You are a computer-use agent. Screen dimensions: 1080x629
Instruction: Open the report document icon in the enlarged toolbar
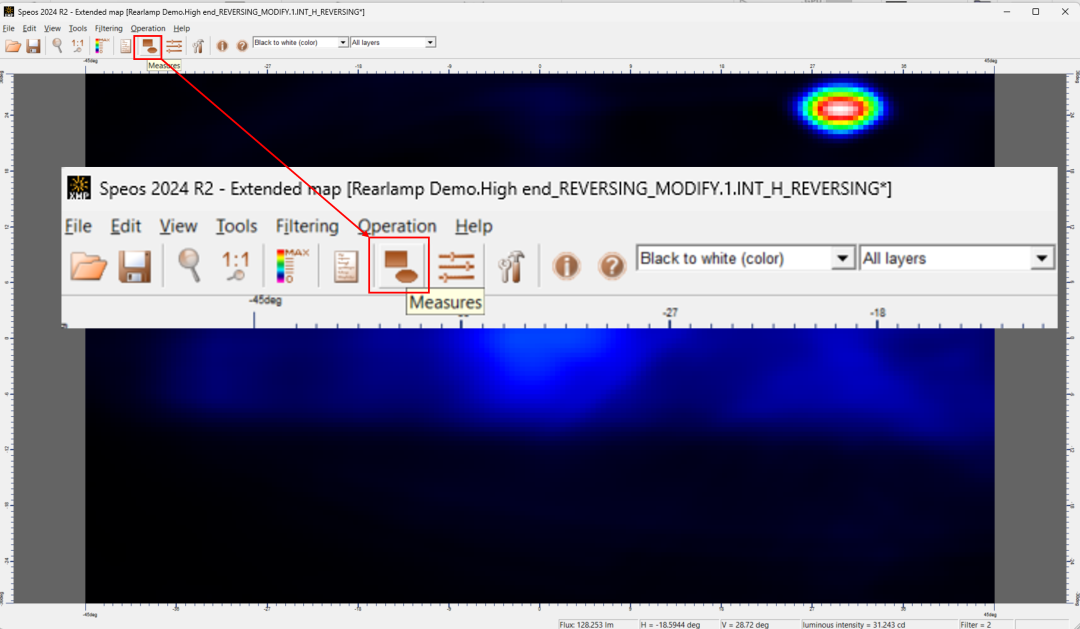point(346,266)
